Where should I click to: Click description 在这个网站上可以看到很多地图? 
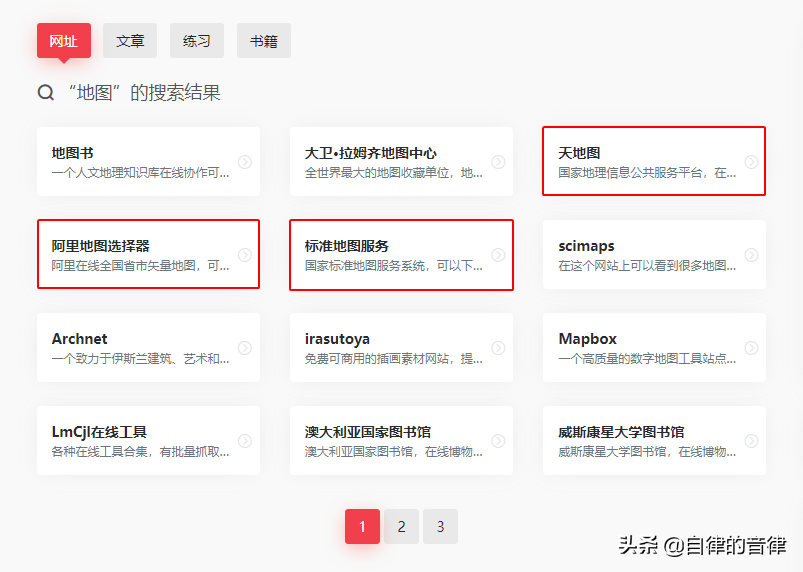[647, 266]
